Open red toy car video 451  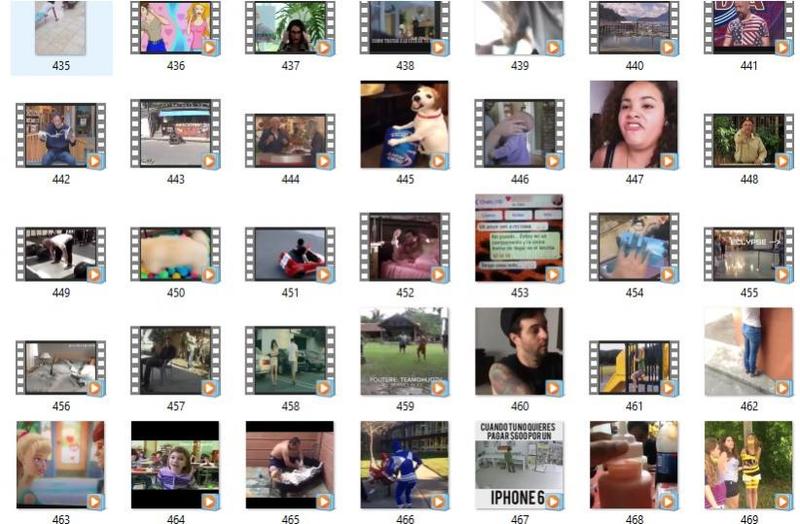pos(290,253)
